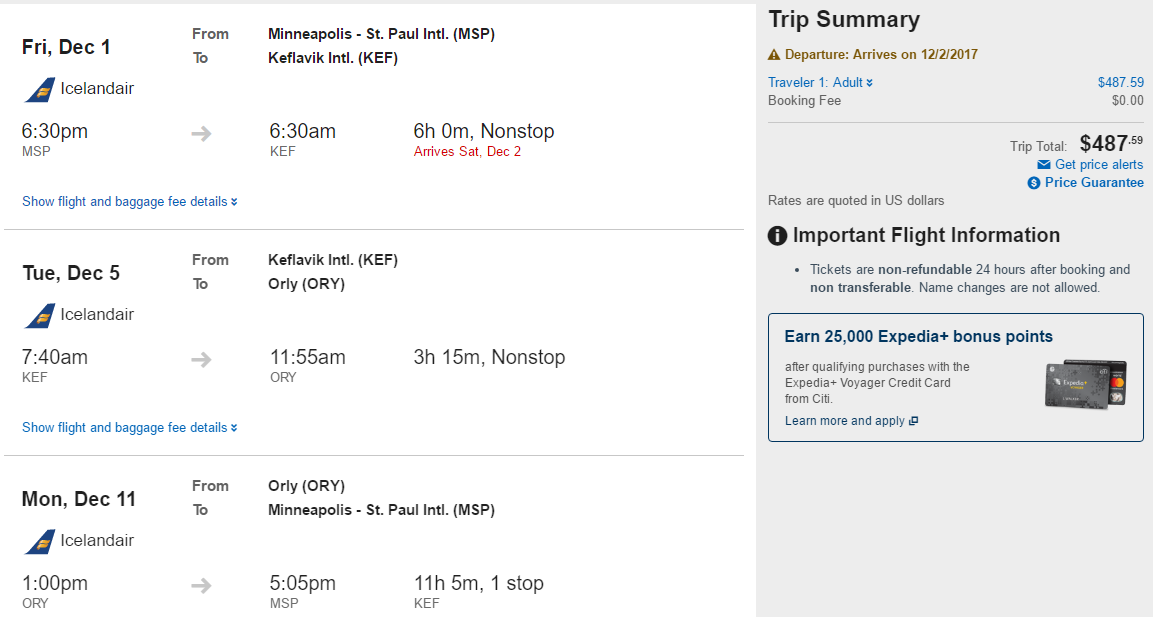Click arrow icon between MSP and KEF times
Image resolution: width=1153 pixels, height=617 pixels.
coord(201,134)
